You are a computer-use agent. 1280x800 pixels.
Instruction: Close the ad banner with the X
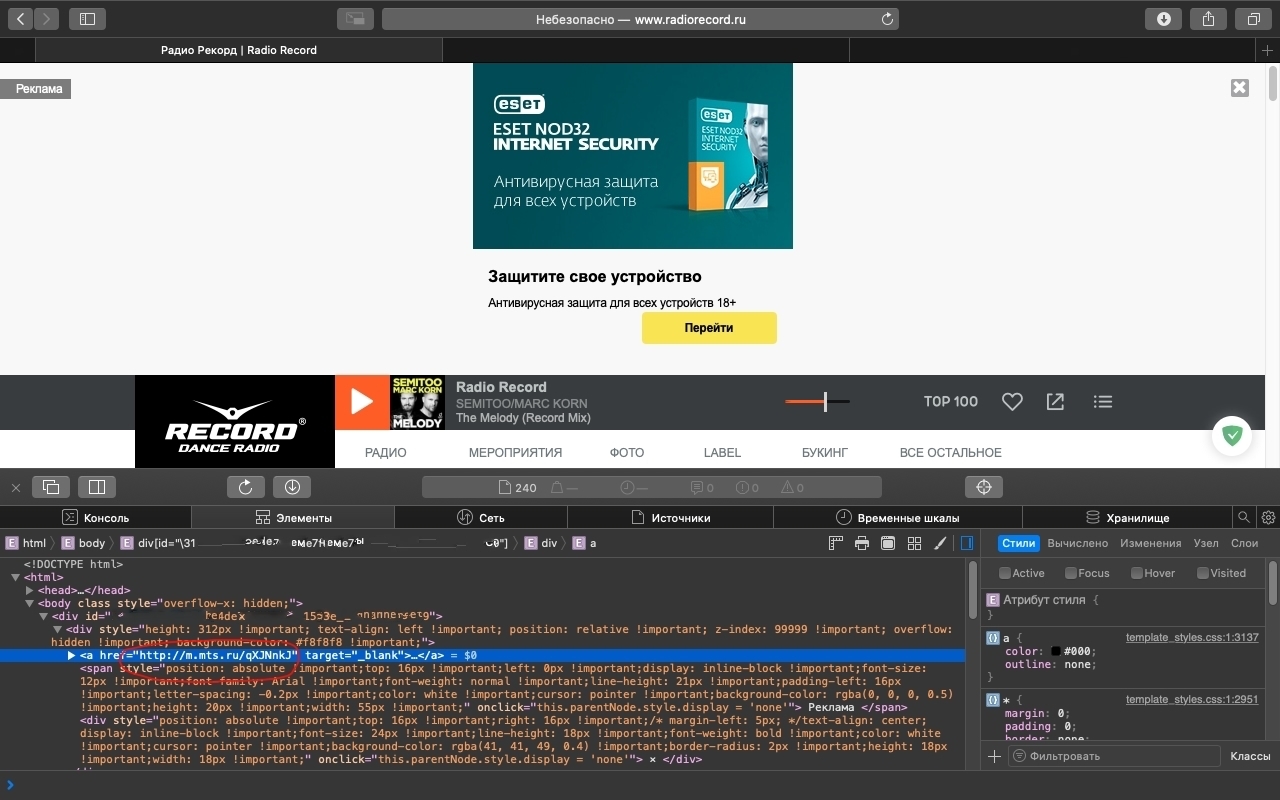click(x=1240, y=88)
